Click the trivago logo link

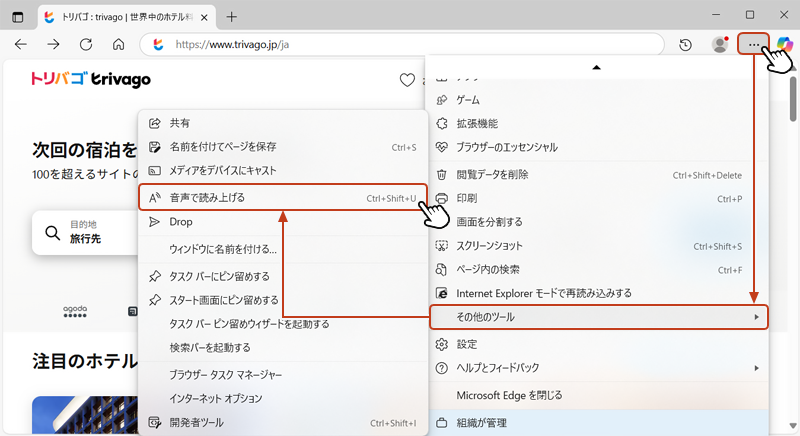(91, 79)
